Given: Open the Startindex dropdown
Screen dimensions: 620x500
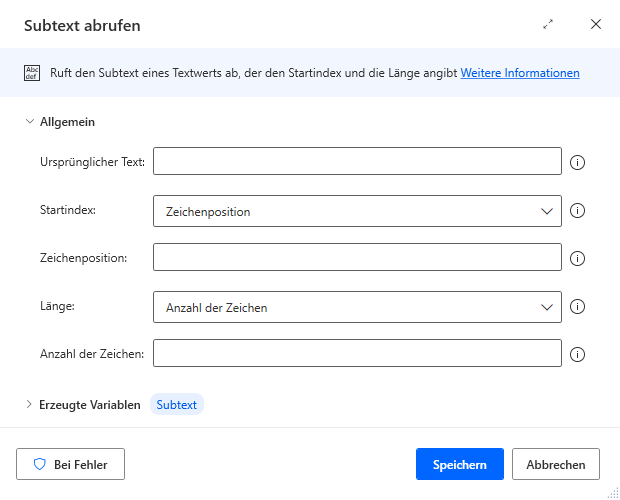Looking at the screenshot, I should [x=357, y=211].
